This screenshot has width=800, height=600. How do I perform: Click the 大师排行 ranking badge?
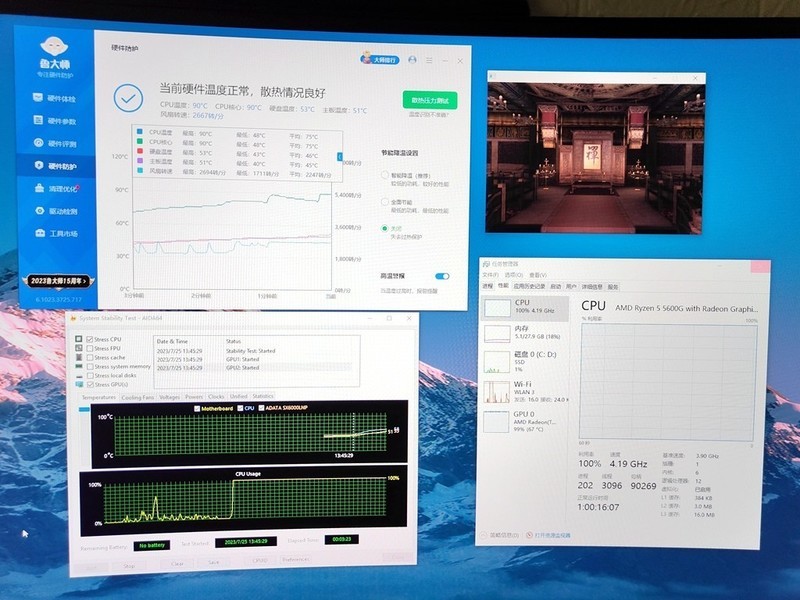(380, 59)
